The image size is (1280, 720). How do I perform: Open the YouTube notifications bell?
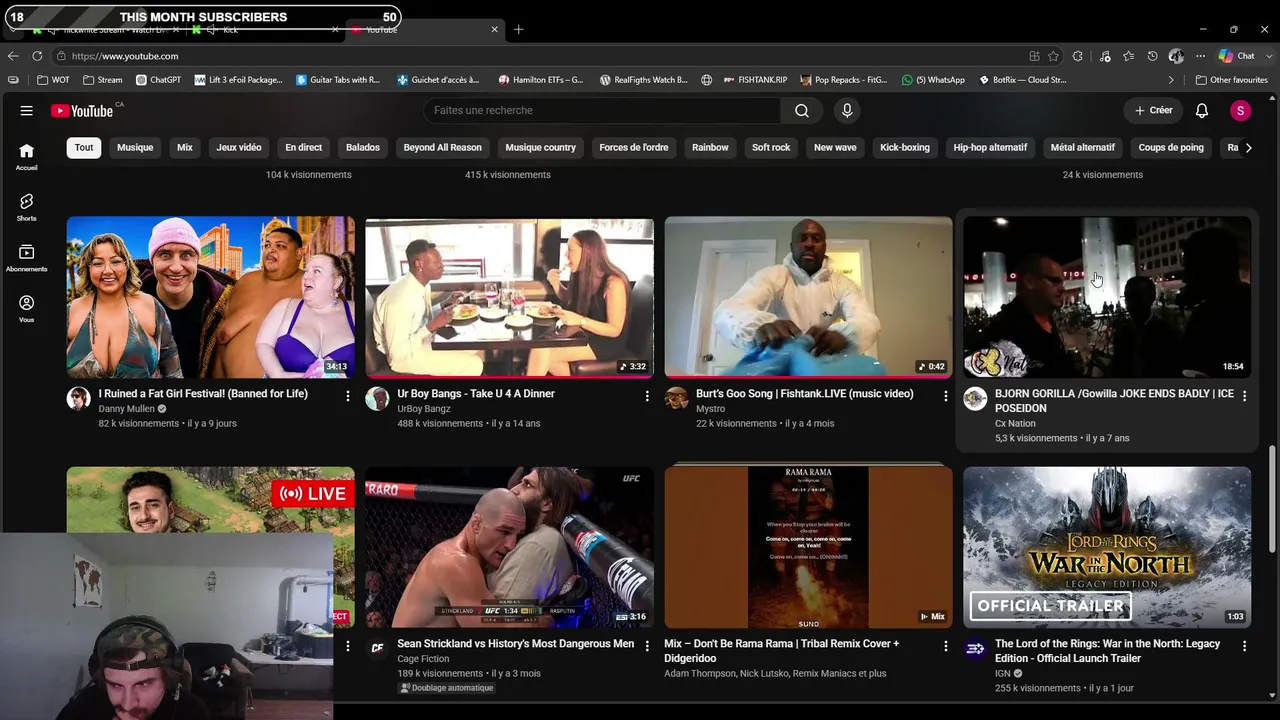click(x=1202, y=111)
